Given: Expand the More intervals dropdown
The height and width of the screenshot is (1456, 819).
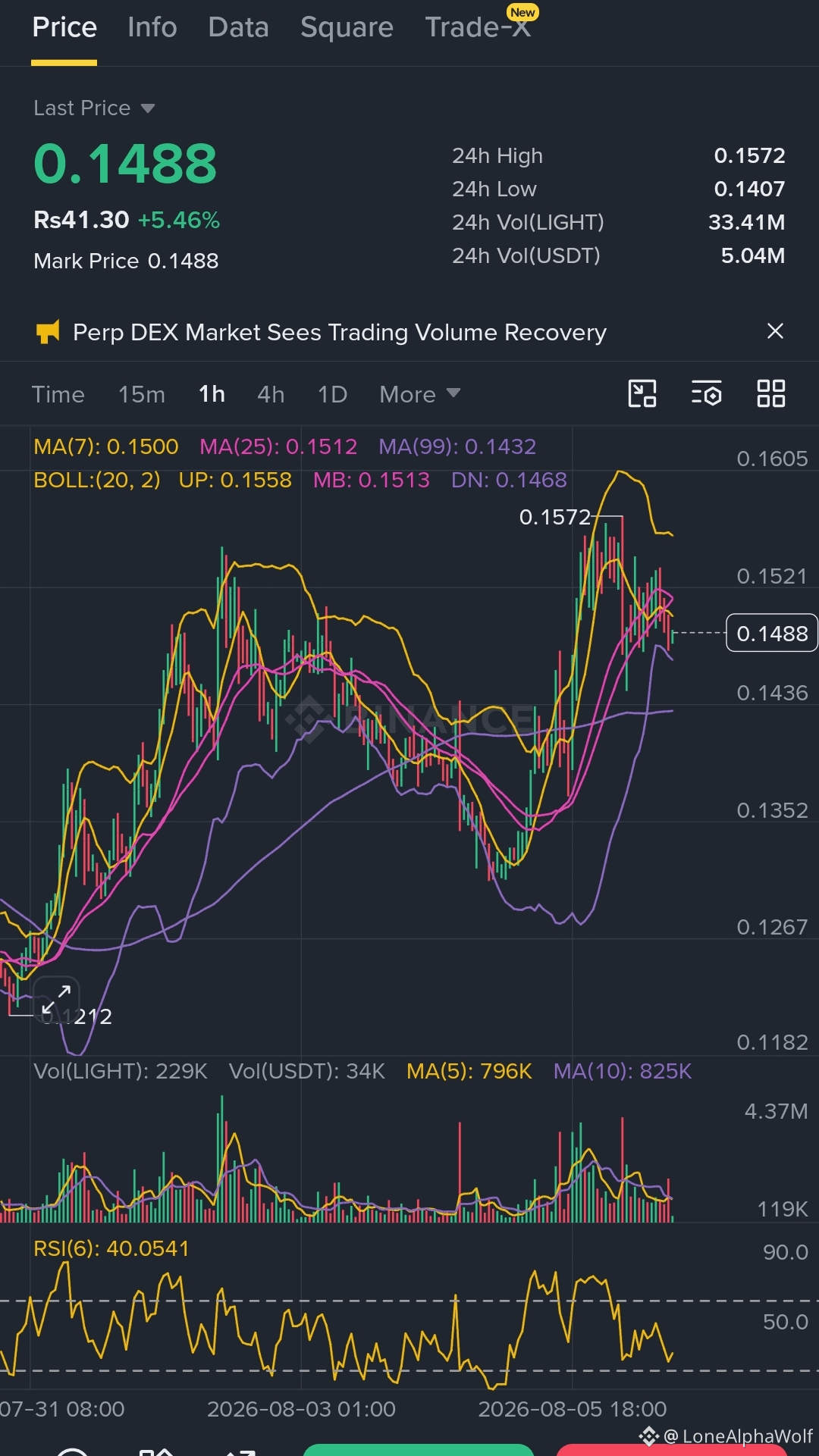Looking at the screenshot, I should pos(419,395).
